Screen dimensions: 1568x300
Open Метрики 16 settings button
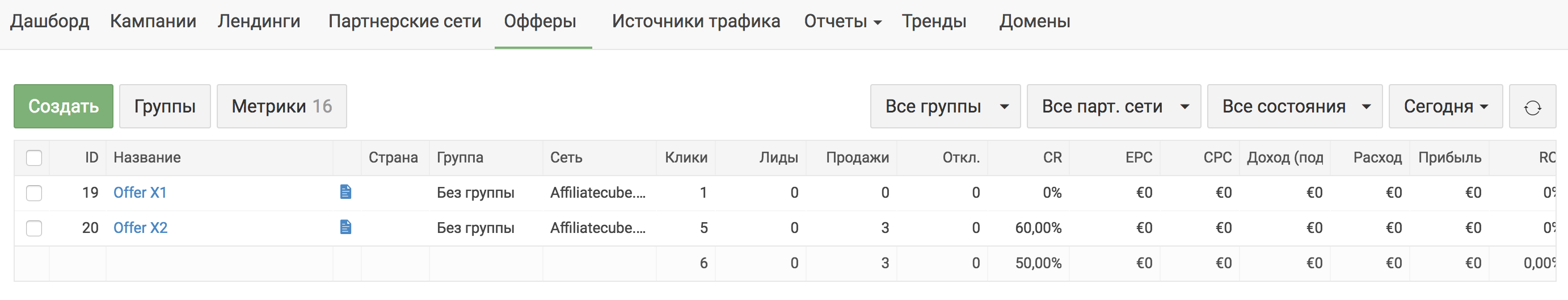pyautogui.click(x=282, y=106)
